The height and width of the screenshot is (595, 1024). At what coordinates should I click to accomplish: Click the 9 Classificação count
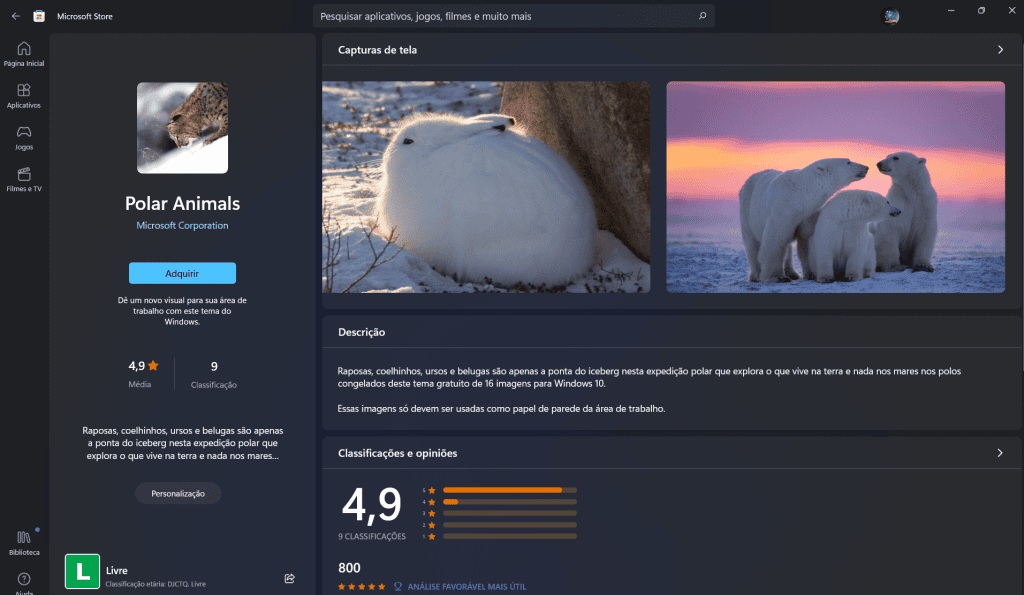pos(214,374)
